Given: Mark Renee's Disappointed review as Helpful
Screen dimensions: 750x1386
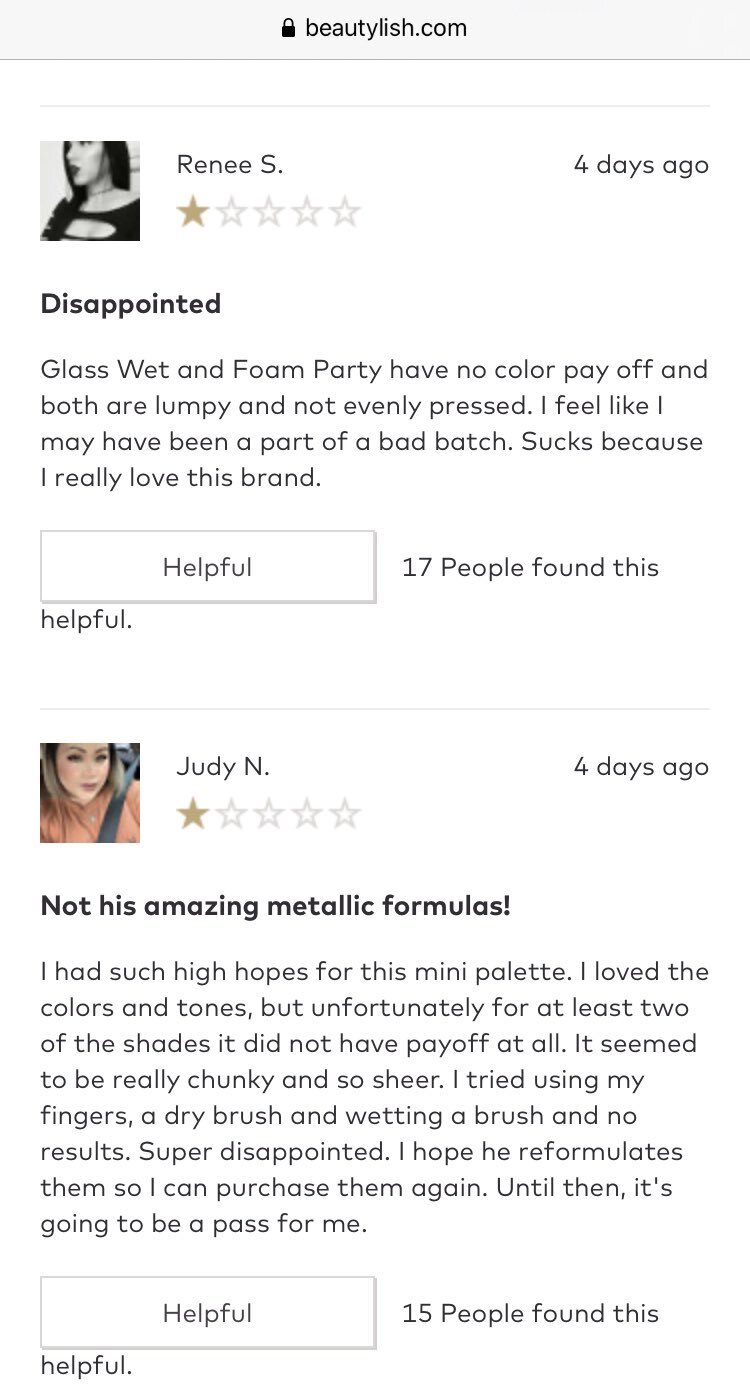Looking at the screenshot, I should point(208,567).
